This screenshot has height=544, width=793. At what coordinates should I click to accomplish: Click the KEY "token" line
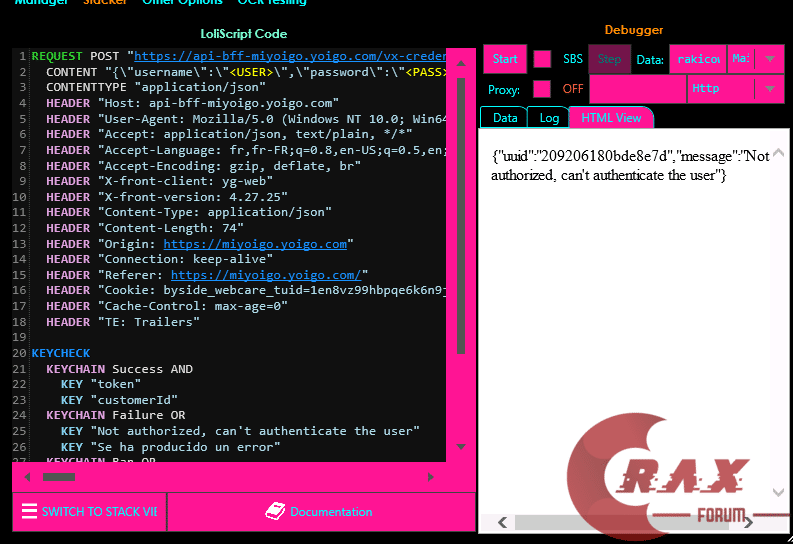point(101,384)
